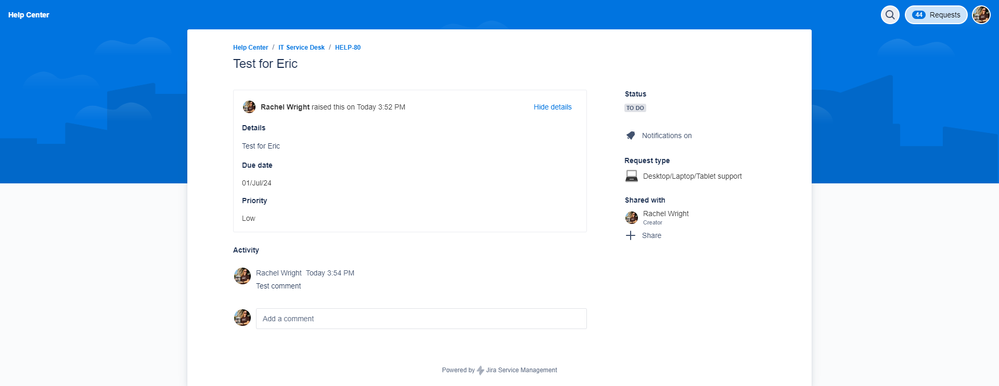The height and width of the screenshot is (386, 999).
Task: Click the Low priority value
Action: coord(248,218)
